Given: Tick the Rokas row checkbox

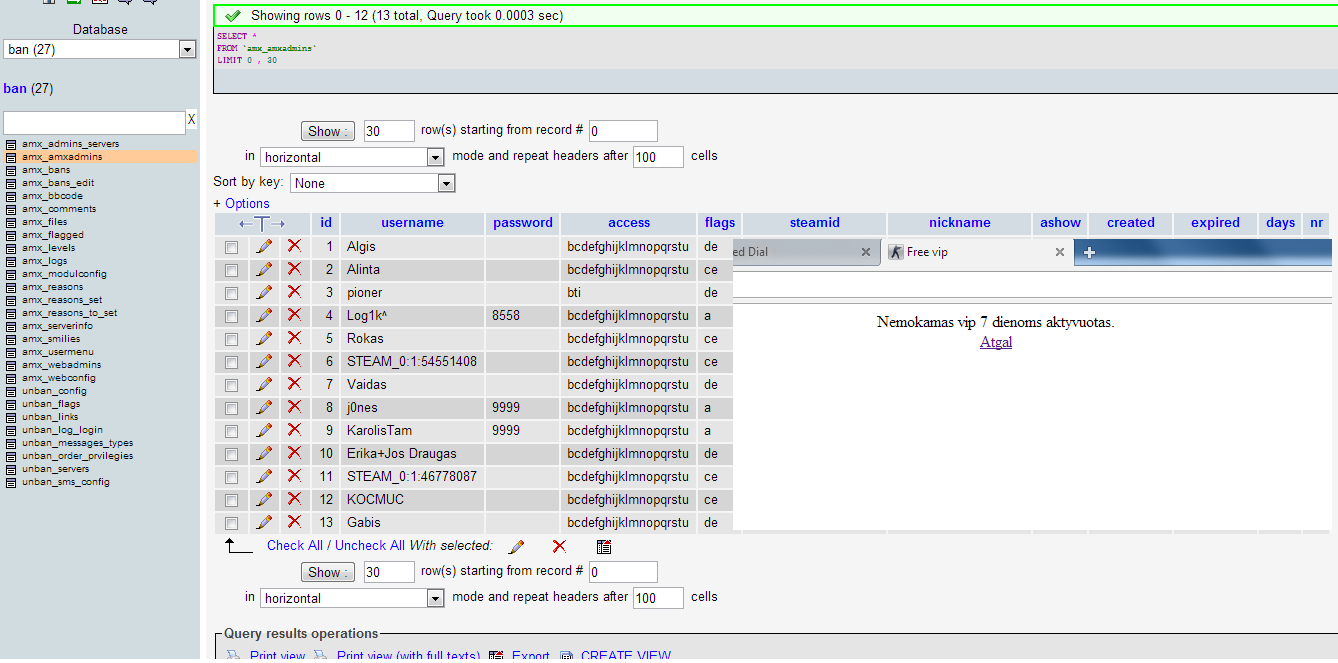Looking at the screenshot, I should coord(232,339).
